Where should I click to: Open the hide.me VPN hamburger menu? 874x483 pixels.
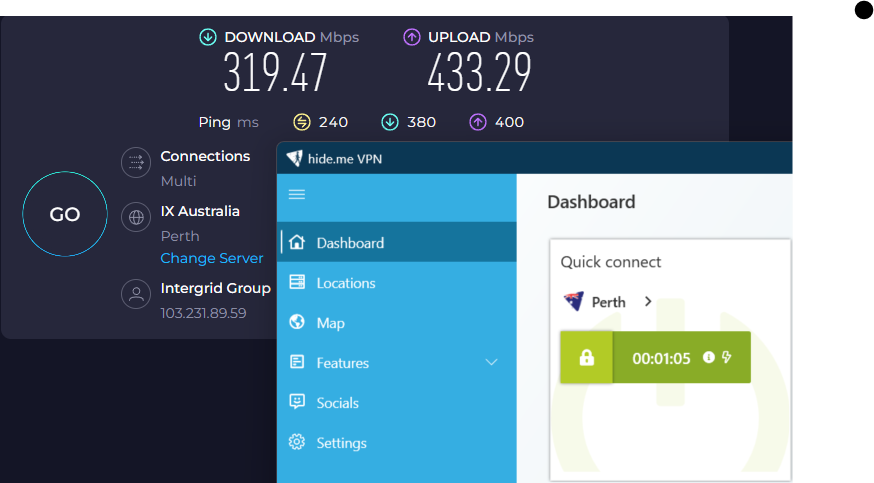[297, 194]
